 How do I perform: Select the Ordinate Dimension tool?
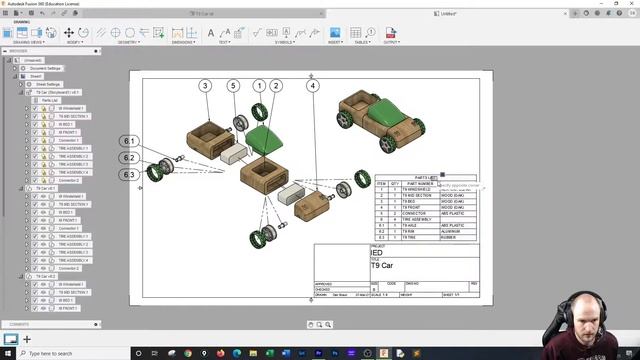coord(191,33)
